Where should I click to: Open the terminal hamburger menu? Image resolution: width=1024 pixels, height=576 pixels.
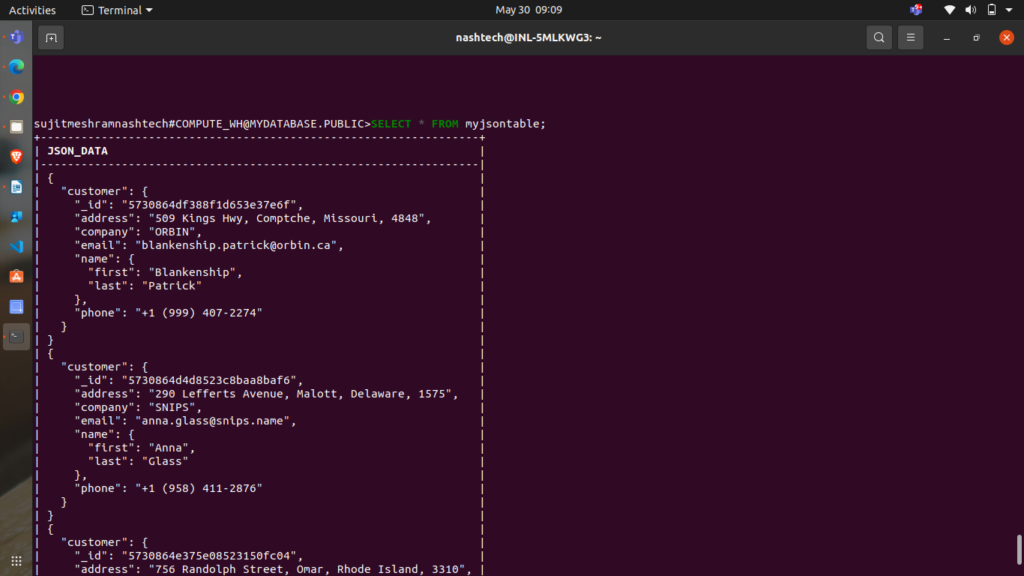[909, 38]
